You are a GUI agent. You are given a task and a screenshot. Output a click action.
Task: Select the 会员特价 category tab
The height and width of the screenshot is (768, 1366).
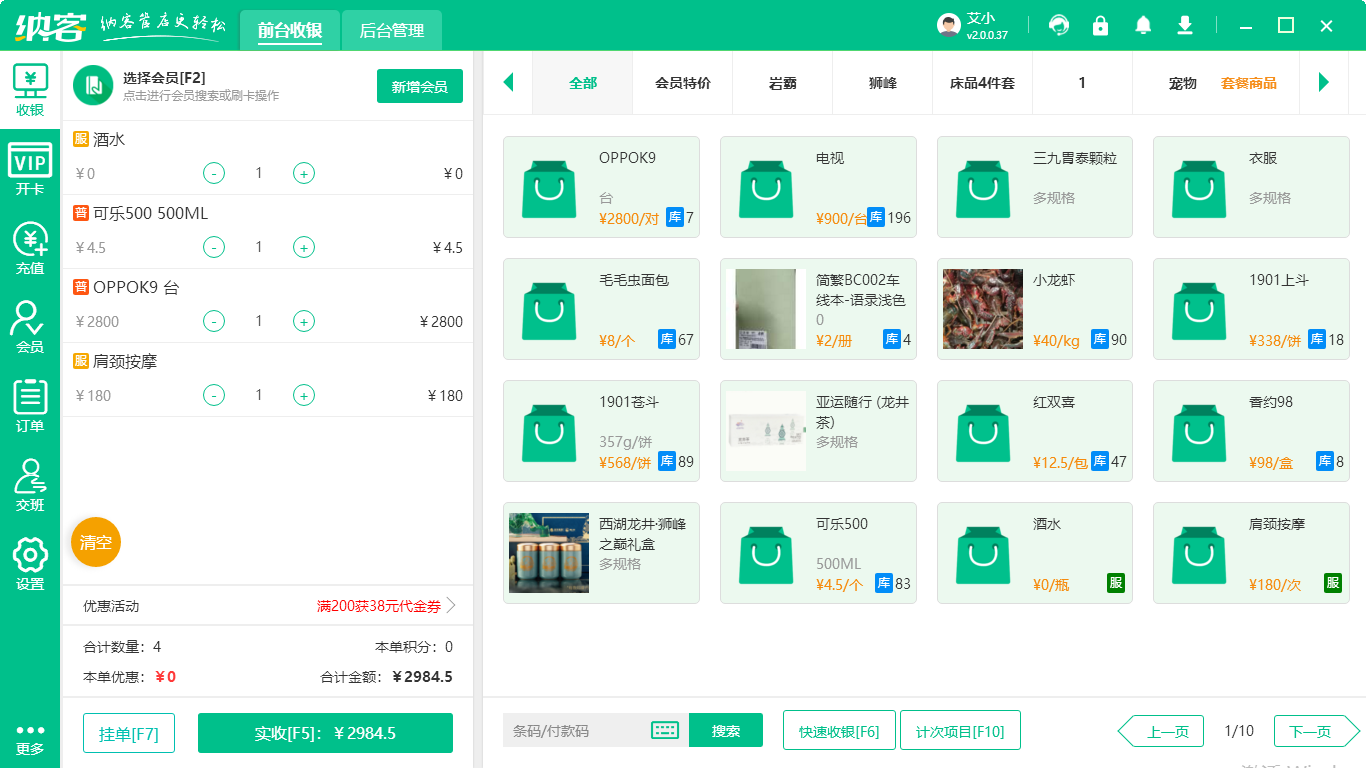coord(683,83)
